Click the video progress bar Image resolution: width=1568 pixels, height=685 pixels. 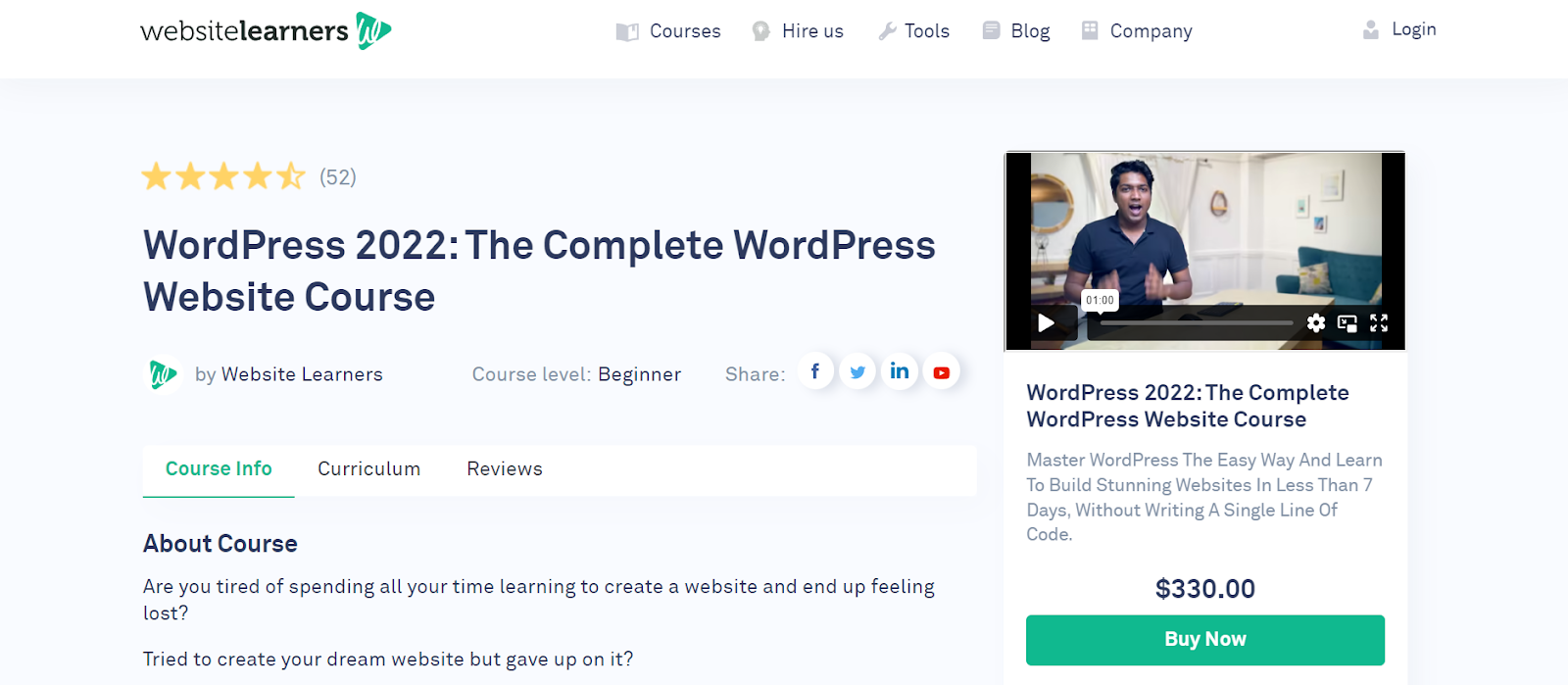point(1197,322)
